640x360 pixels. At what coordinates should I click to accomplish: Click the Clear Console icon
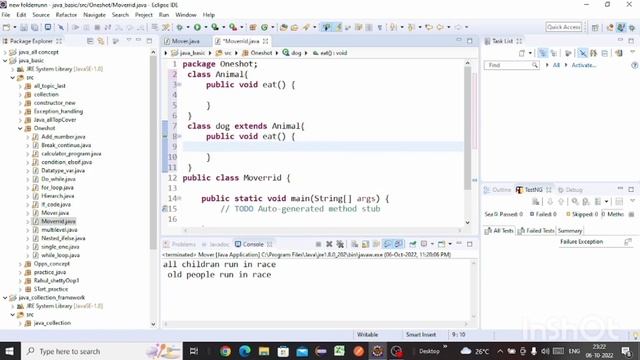pyautogui.click(x=355, y=244)
